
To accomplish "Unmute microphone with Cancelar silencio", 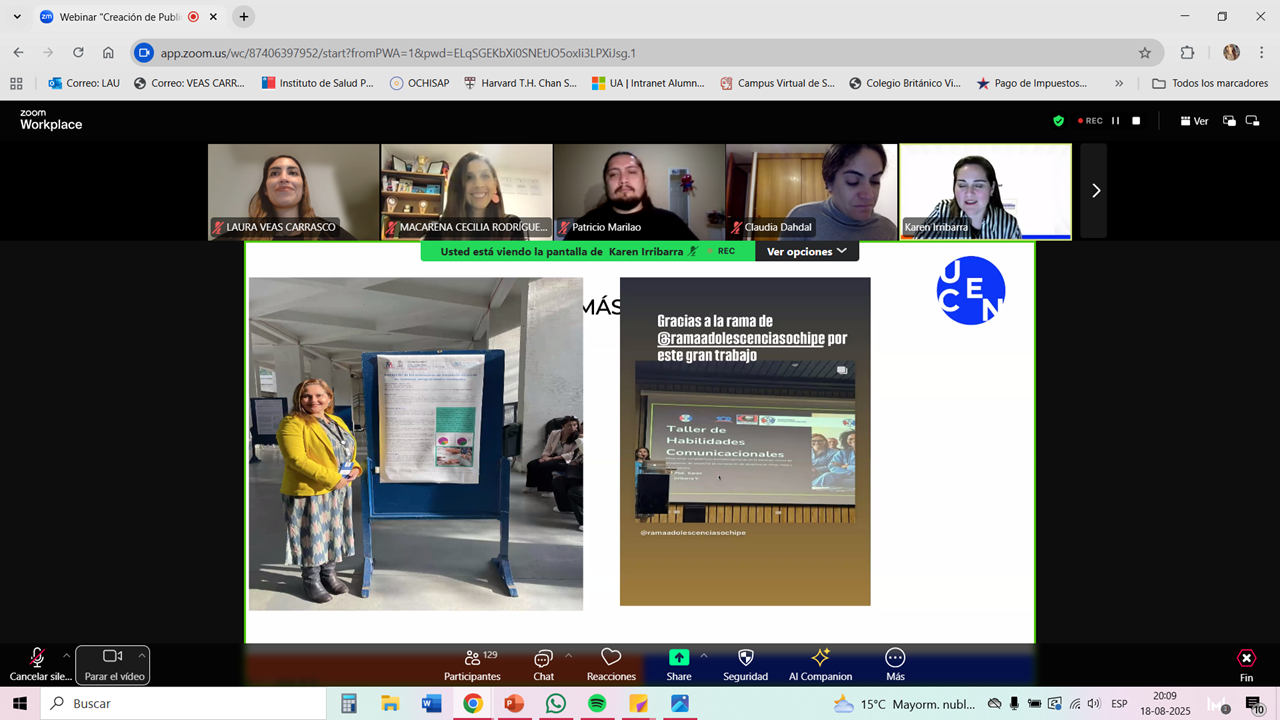I will (37, 664).
